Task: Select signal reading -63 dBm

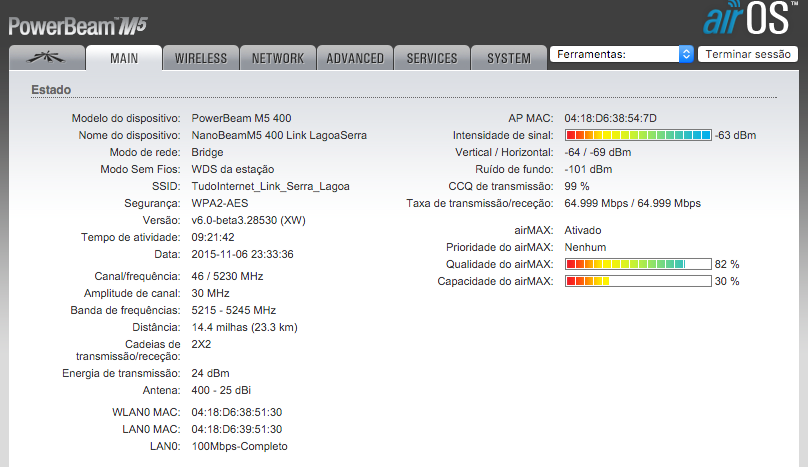Action: pyautogui.click(x=735, y=135)
